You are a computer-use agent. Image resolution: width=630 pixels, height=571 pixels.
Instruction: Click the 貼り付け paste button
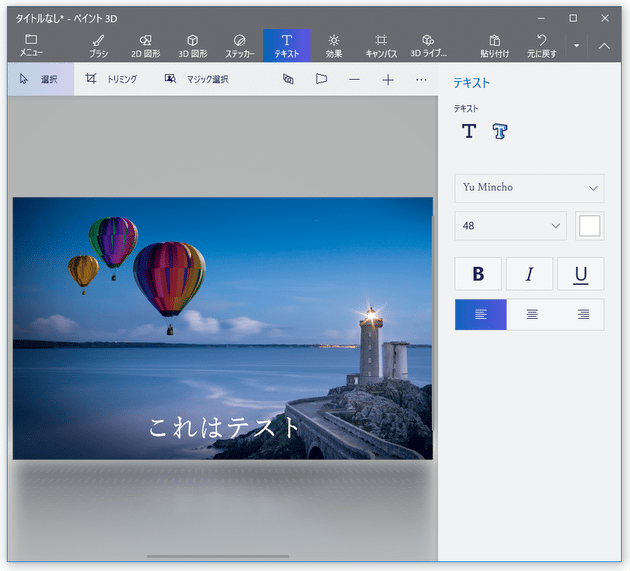(495, 45)
